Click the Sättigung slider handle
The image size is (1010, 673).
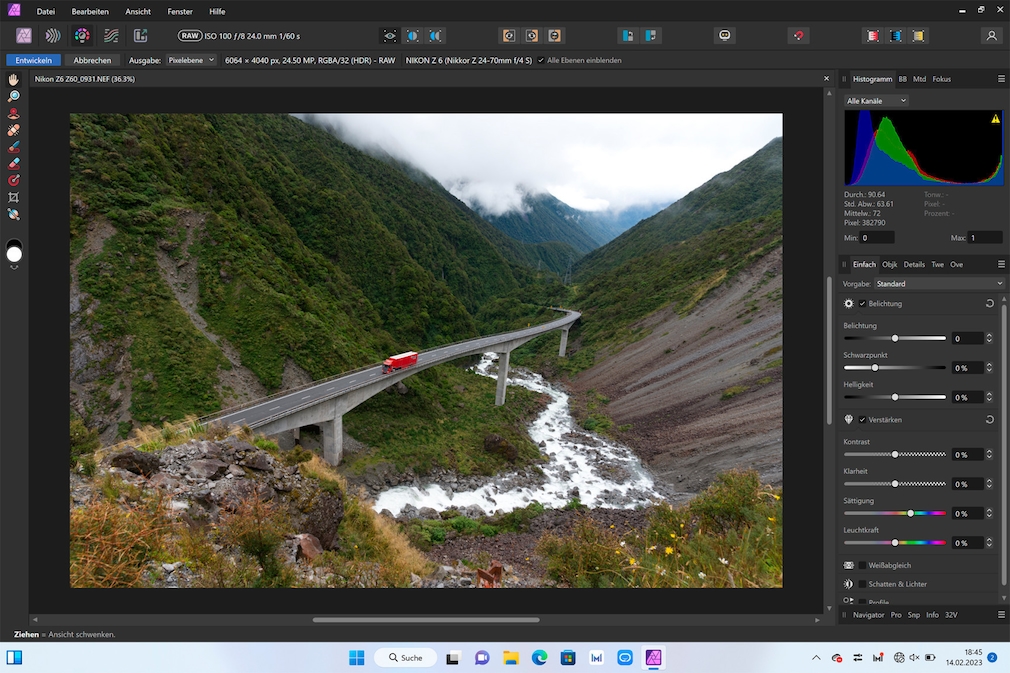coord(910,513)
